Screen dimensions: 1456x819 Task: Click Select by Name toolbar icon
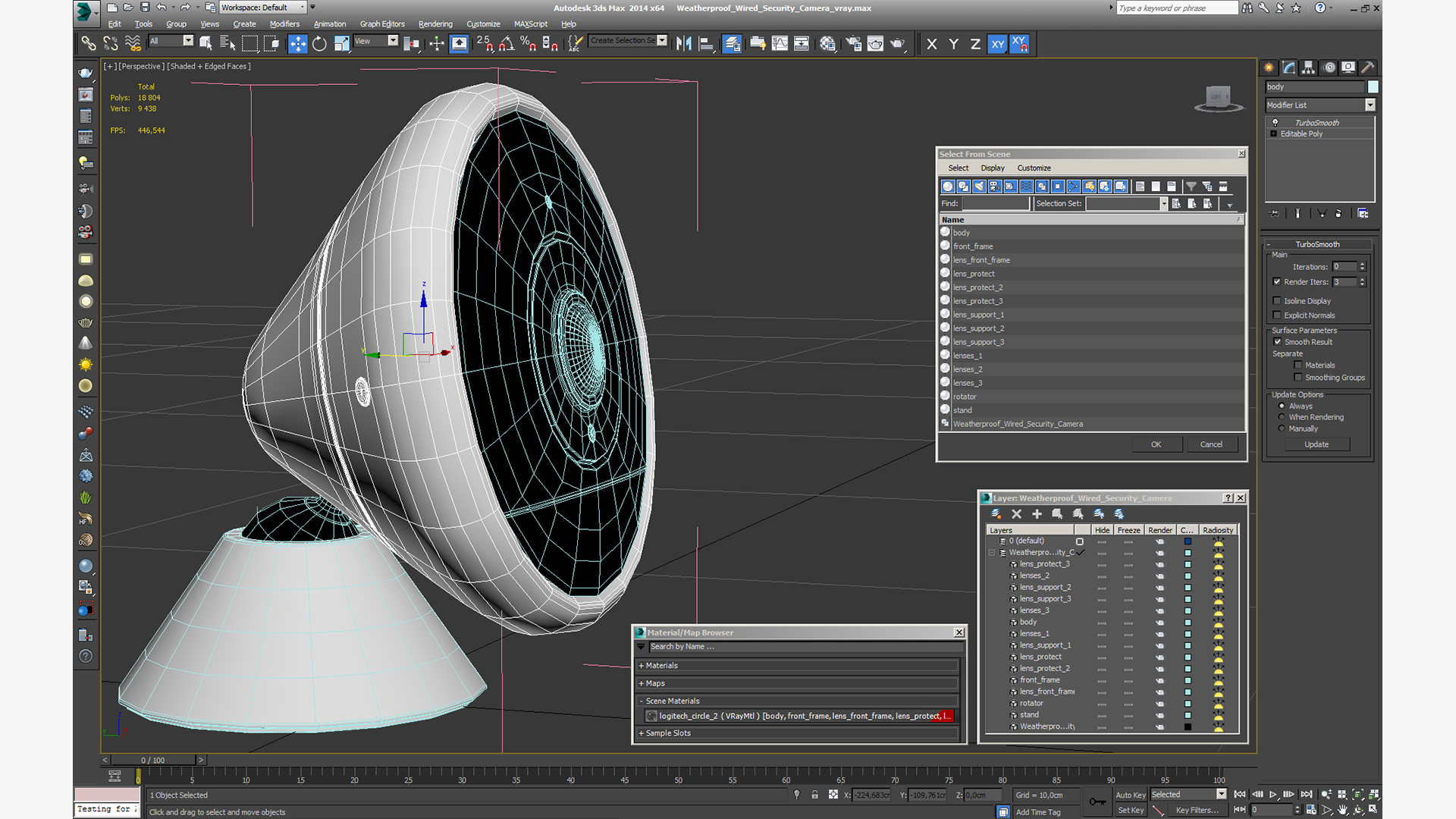(x=227, y=43)
